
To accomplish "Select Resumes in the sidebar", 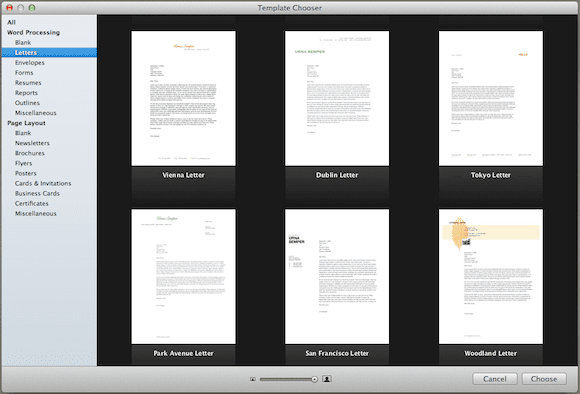I will (x=28, y=83).
